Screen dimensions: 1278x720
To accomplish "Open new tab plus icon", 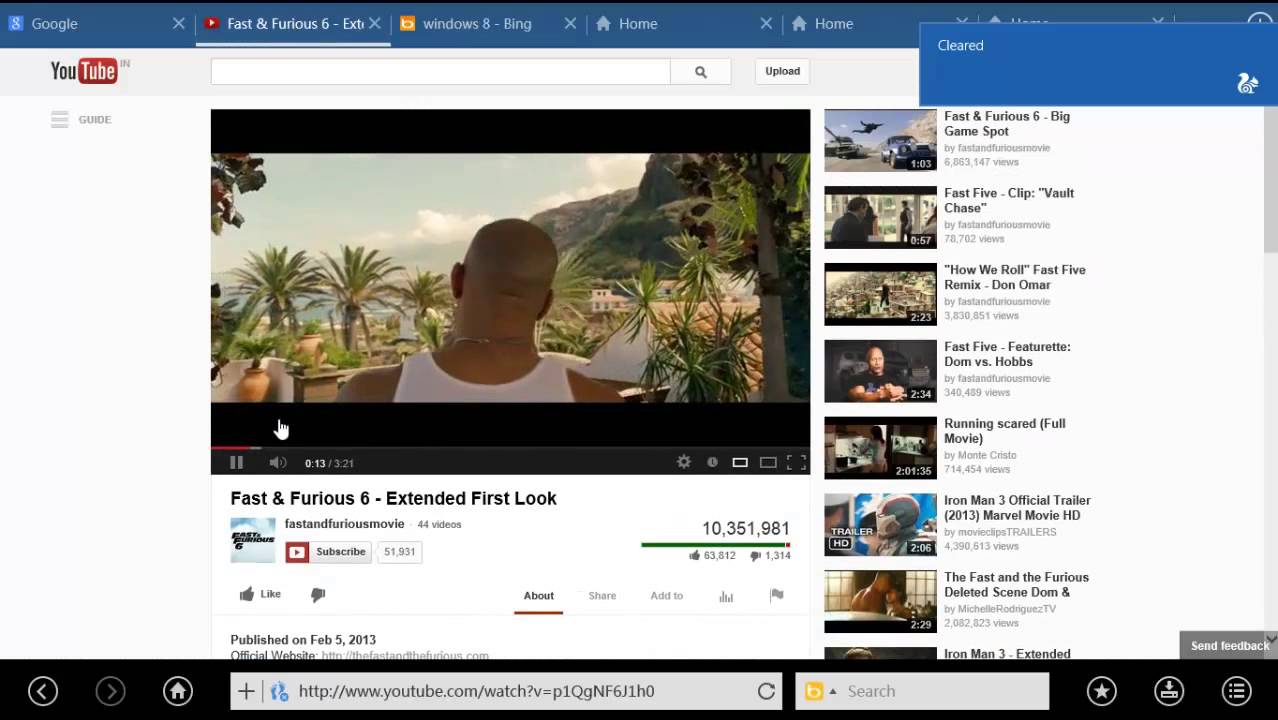I will tap(246, 691).
